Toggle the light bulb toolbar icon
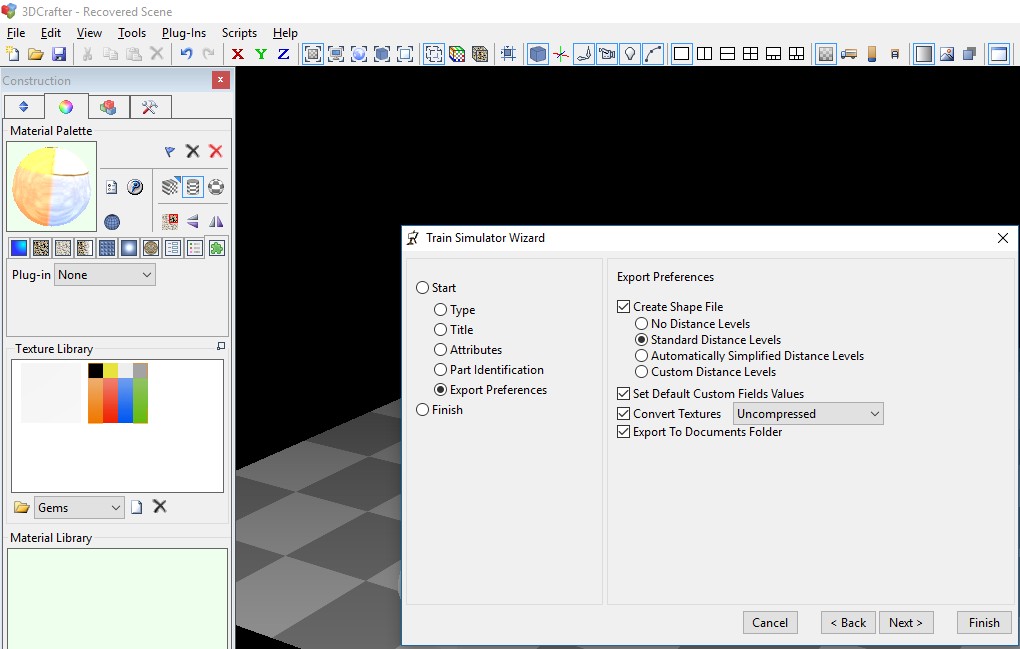 (630, 54)
